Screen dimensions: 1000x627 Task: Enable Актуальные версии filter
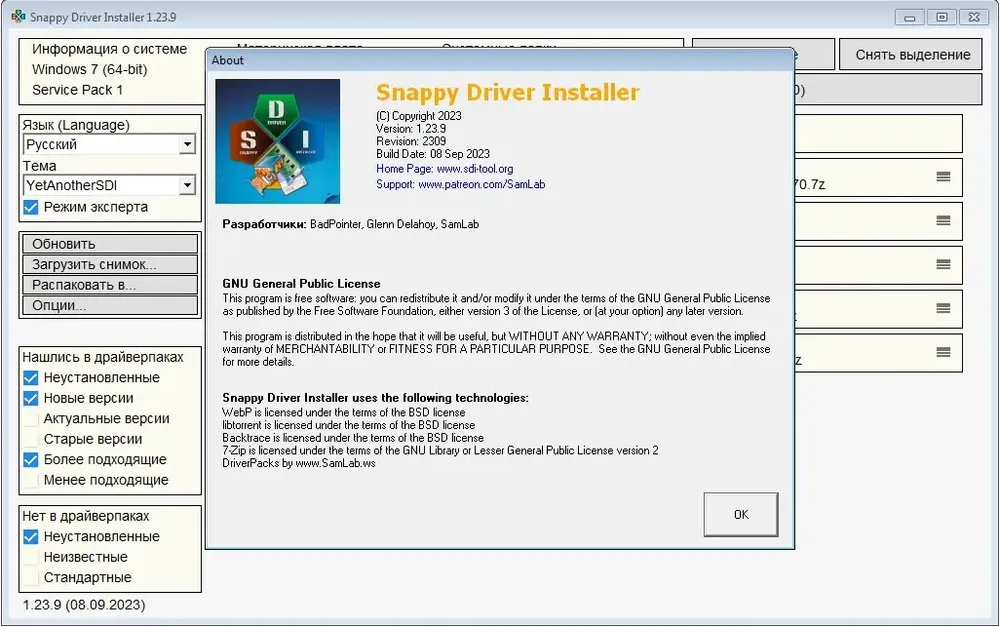[x=31, y=419]
